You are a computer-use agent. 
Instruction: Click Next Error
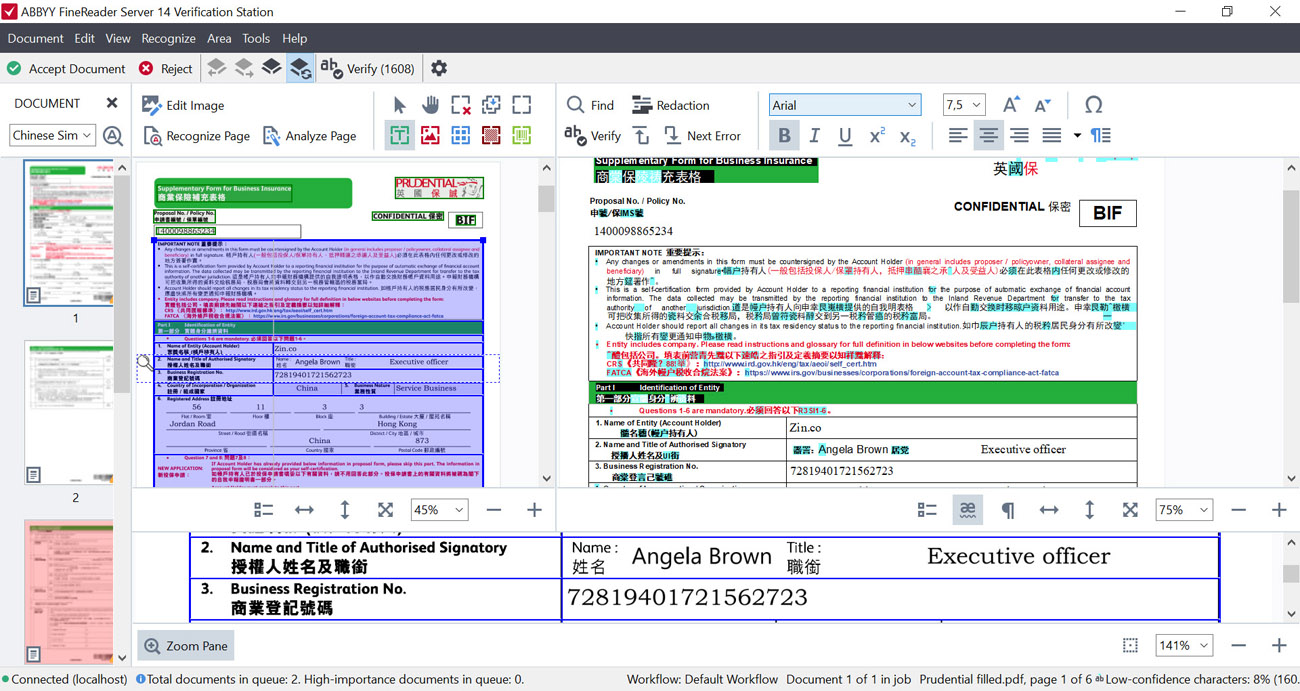[701, 135]
